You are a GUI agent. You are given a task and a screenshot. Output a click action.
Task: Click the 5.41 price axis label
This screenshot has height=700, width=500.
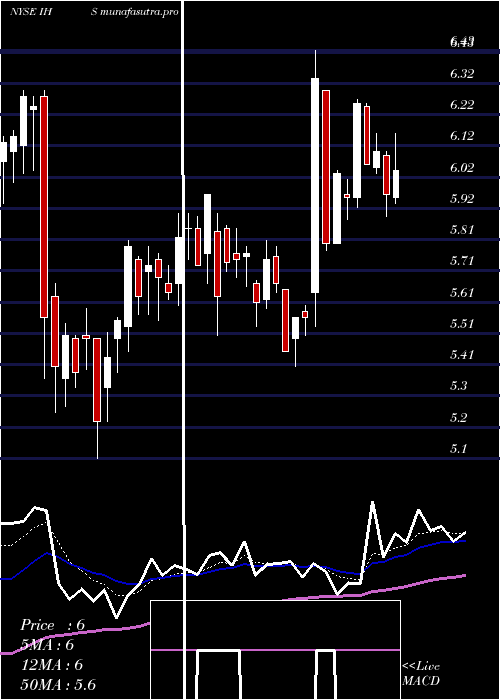462,355
